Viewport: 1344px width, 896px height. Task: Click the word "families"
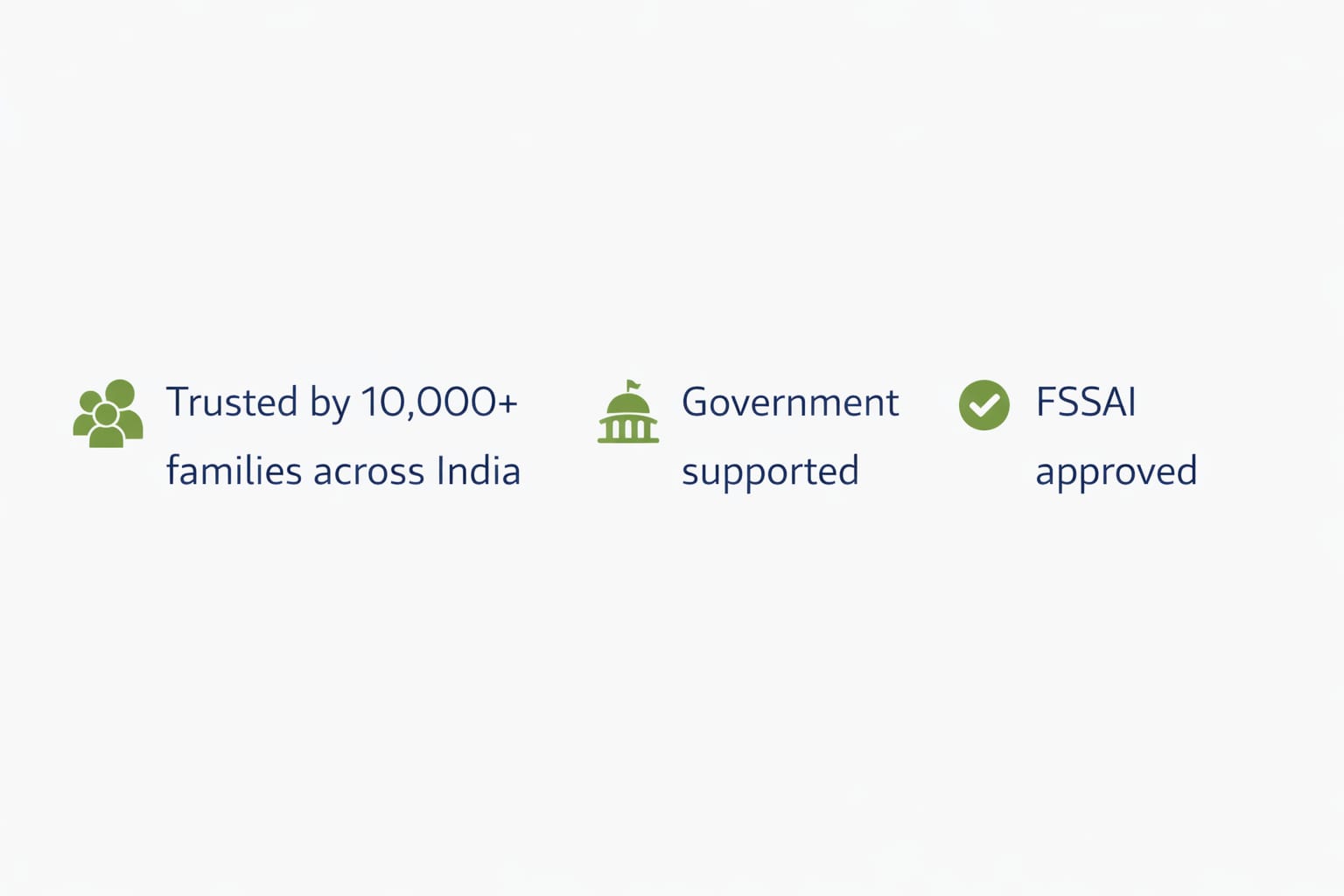234,471
